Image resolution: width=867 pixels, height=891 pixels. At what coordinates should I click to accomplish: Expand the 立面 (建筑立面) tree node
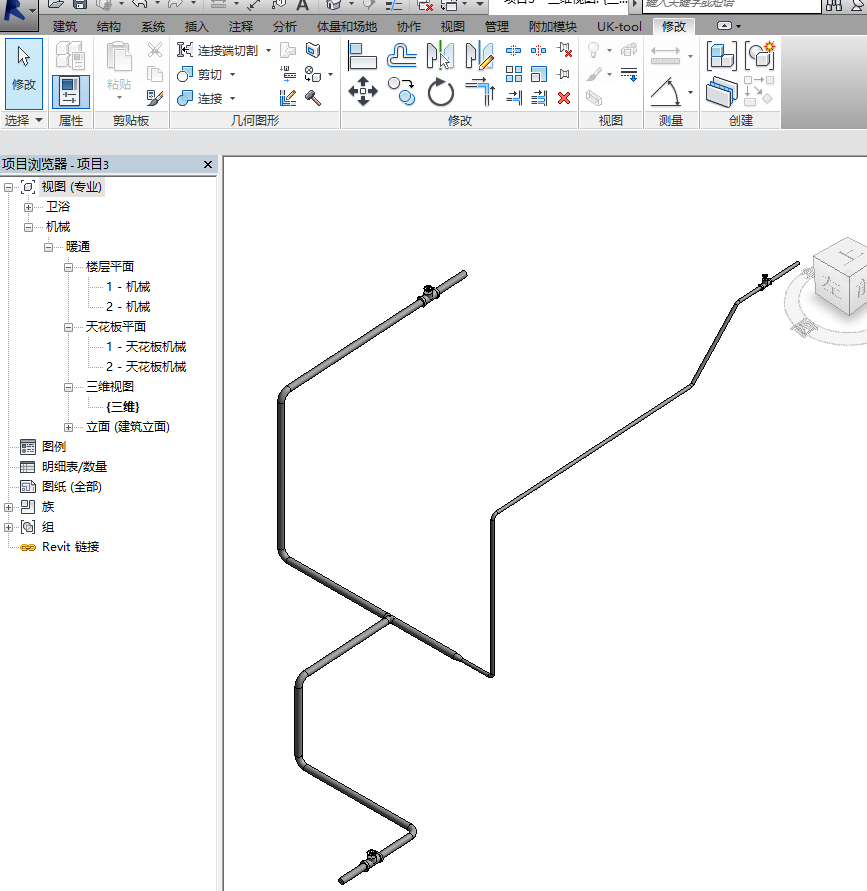(69, 427)
